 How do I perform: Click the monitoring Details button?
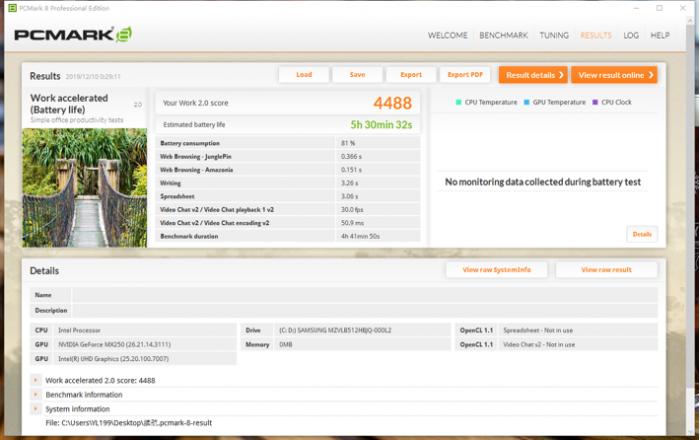(642, 234)
